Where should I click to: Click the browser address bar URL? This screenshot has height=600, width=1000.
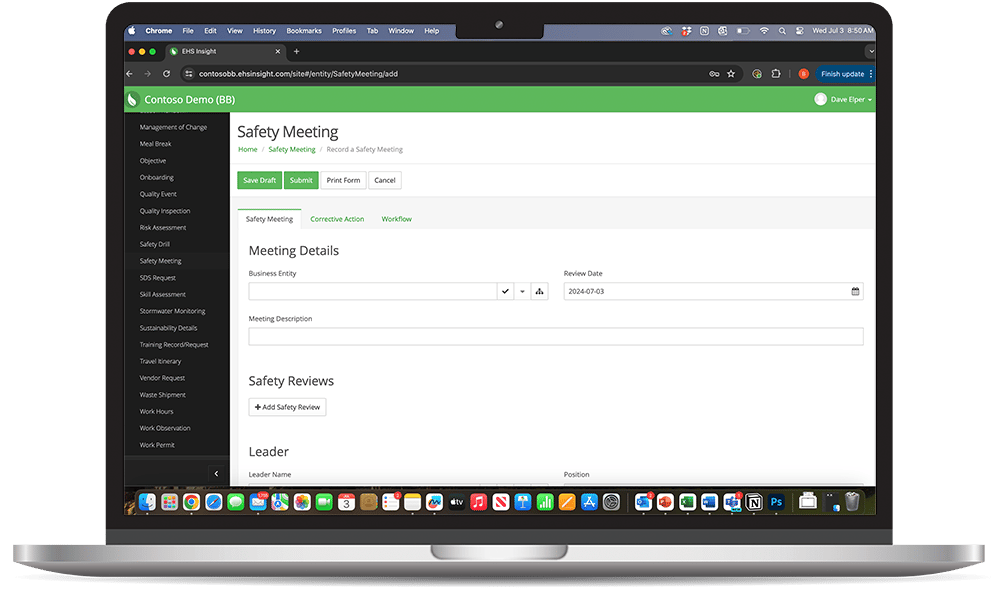coord(298,74)
